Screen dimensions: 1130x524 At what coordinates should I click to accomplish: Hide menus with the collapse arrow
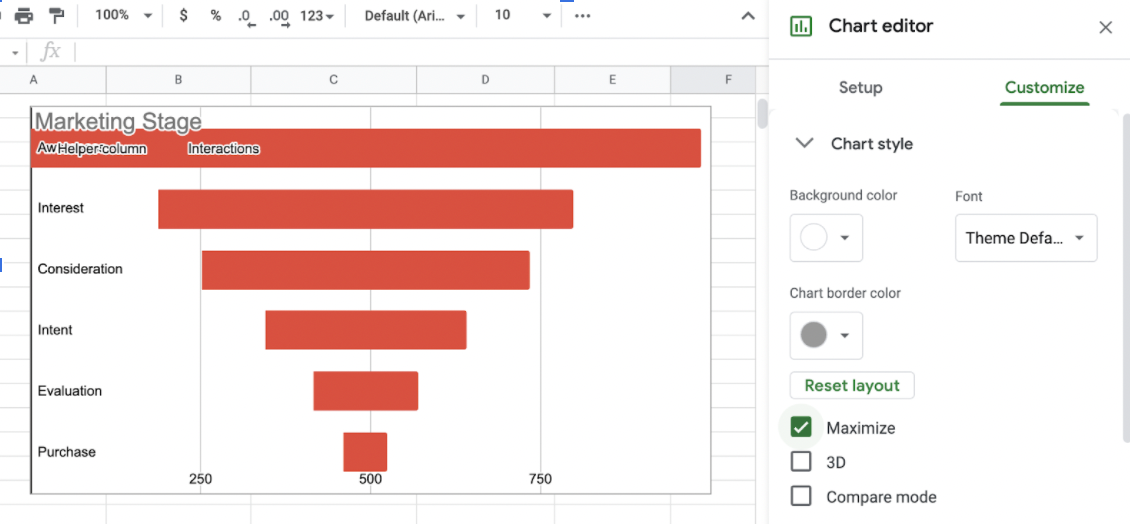747,16
